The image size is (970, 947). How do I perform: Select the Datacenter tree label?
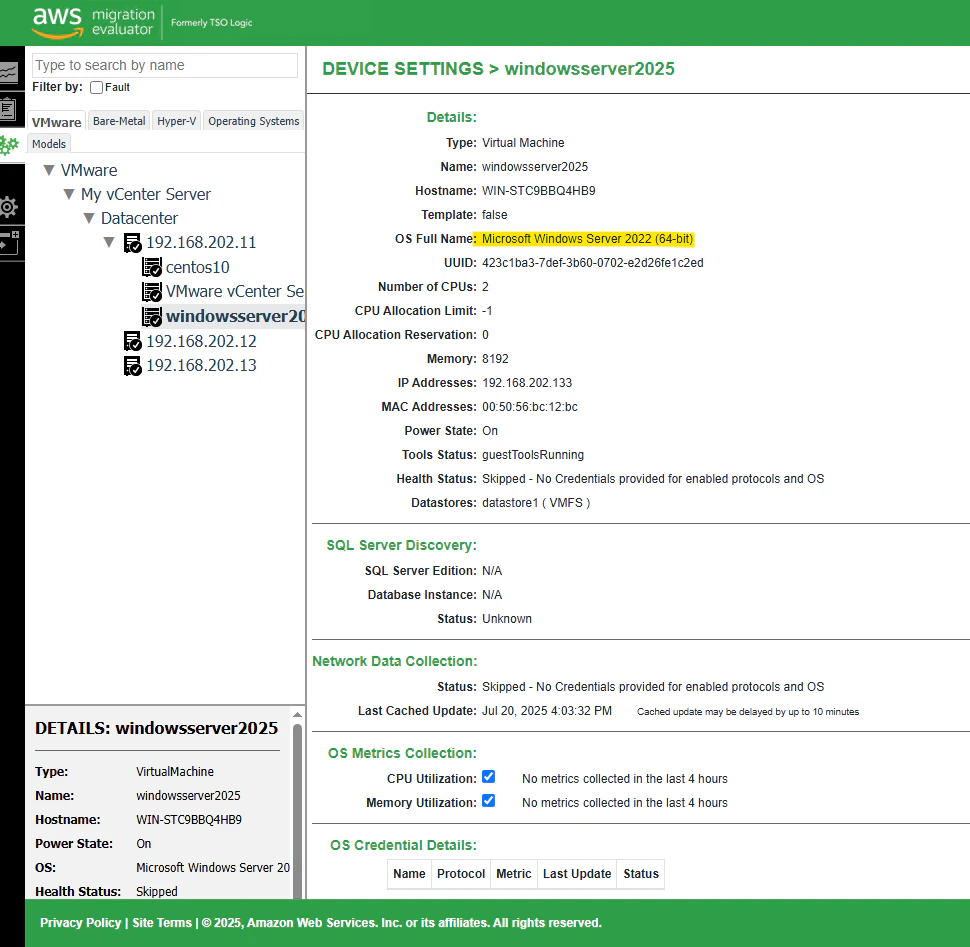click(x=139, y=218)
